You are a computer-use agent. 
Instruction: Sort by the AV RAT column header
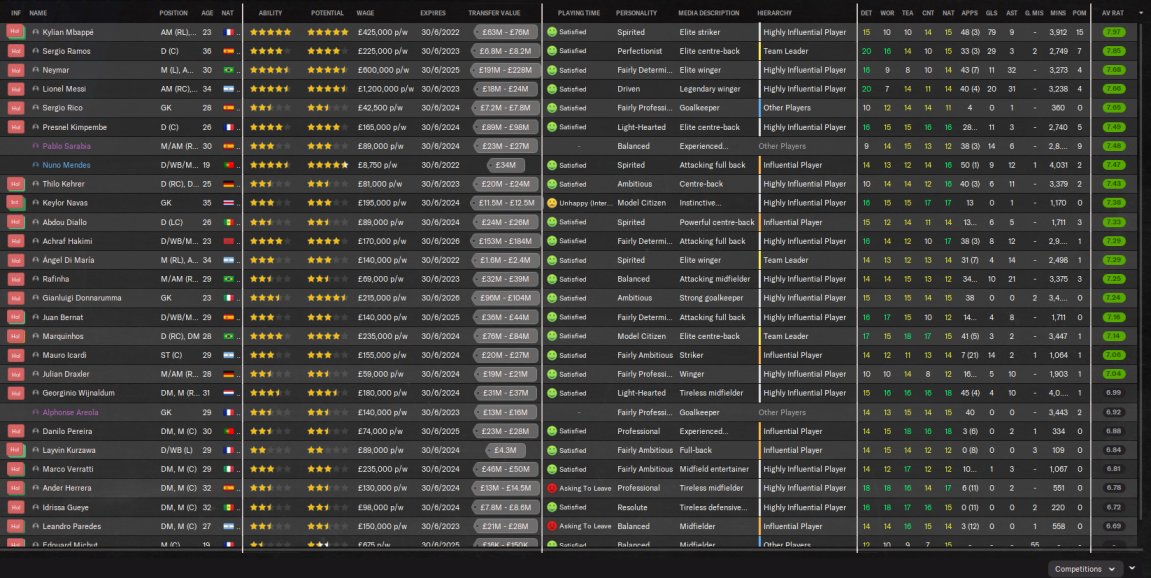pyautogui.click(x=1112, y=12)
